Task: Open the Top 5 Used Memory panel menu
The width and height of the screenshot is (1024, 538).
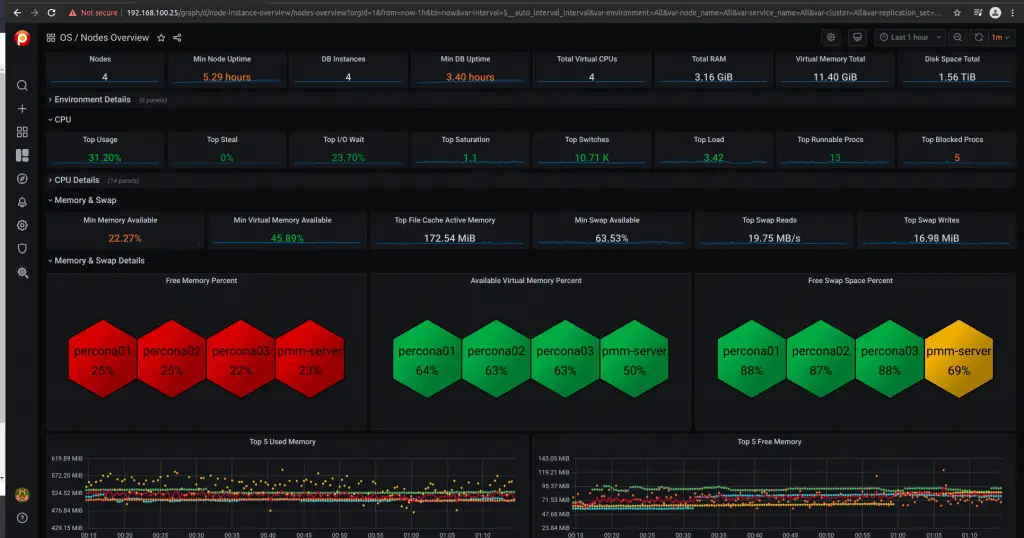Action: point(282,442)
